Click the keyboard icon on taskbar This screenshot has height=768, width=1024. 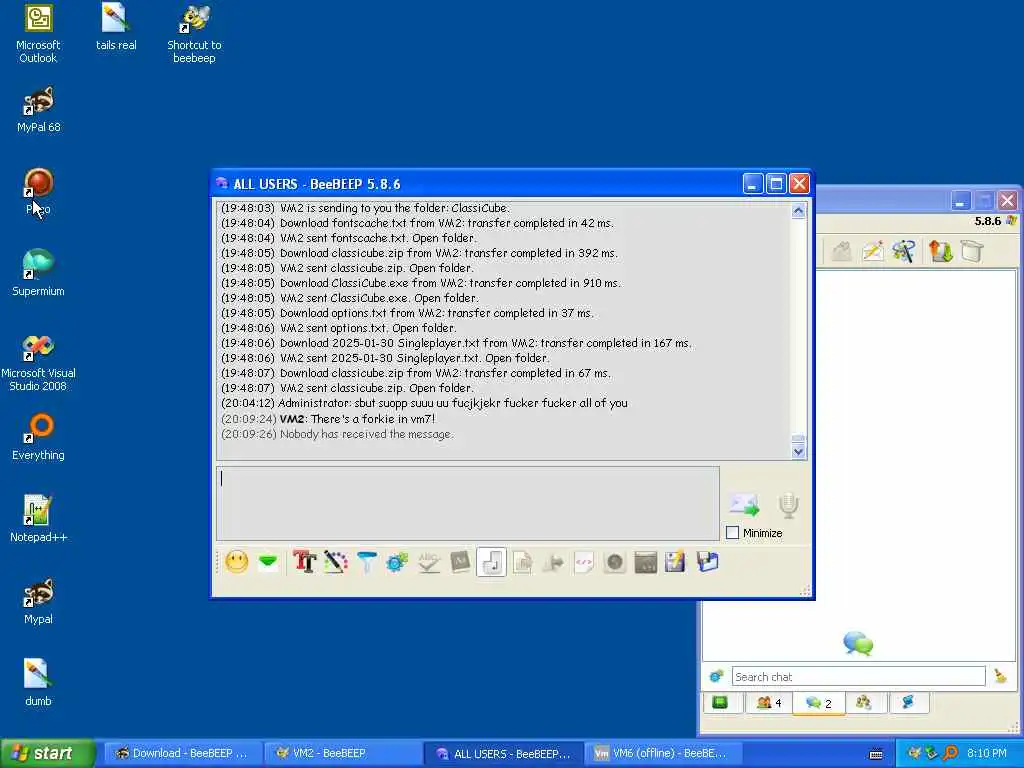pos(876,754)
